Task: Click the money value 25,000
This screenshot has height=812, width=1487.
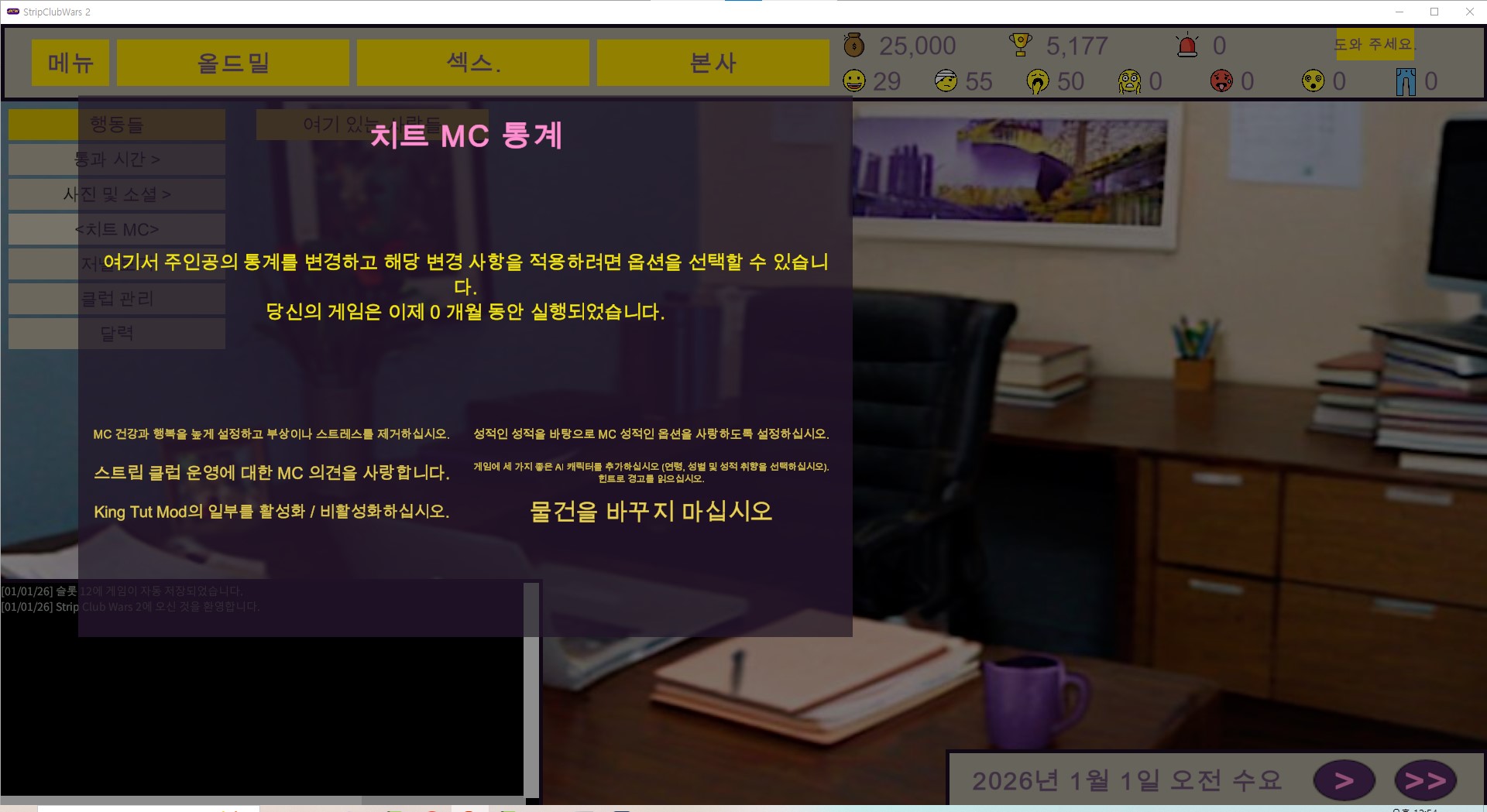Action: tap(918, 46)
